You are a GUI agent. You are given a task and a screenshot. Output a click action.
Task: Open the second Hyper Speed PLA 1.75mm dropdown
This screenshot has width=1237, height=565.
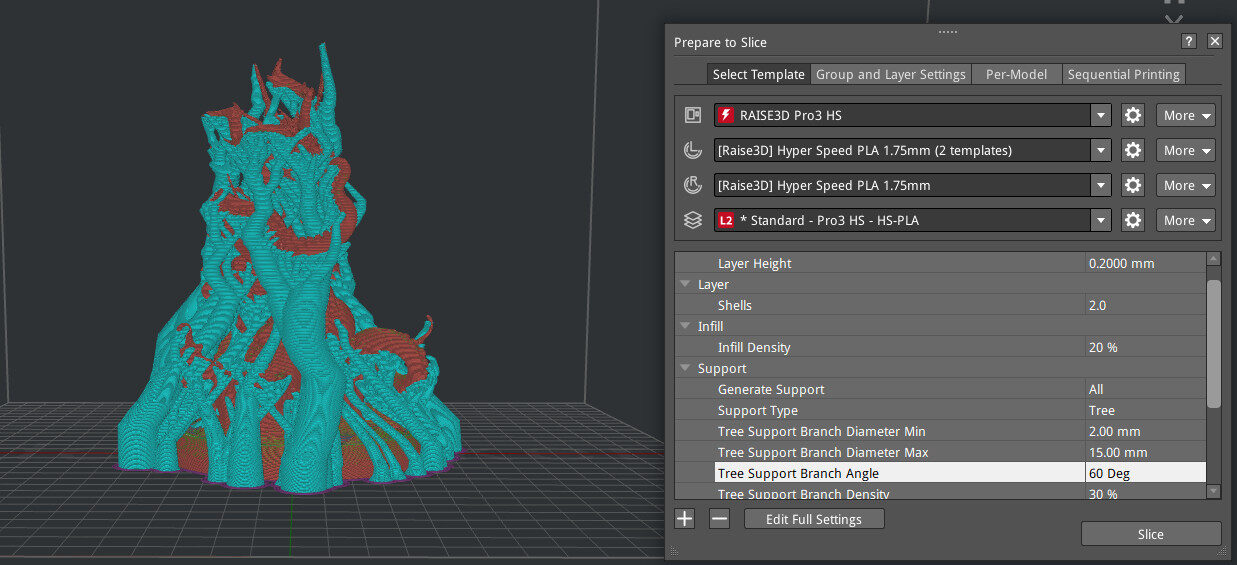(1101, 185)
